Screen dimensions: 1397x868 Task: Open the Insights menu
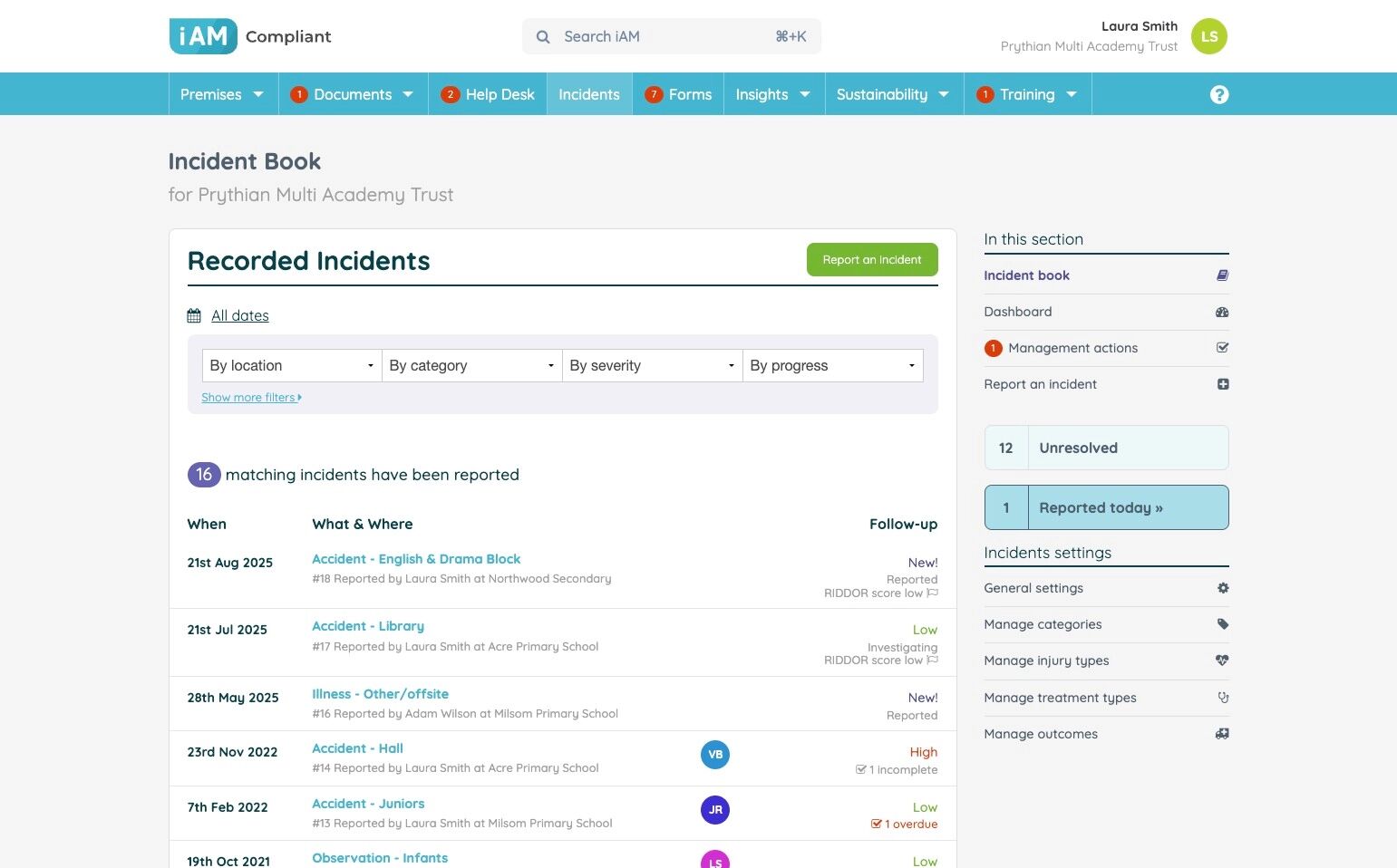coord(774,94)
